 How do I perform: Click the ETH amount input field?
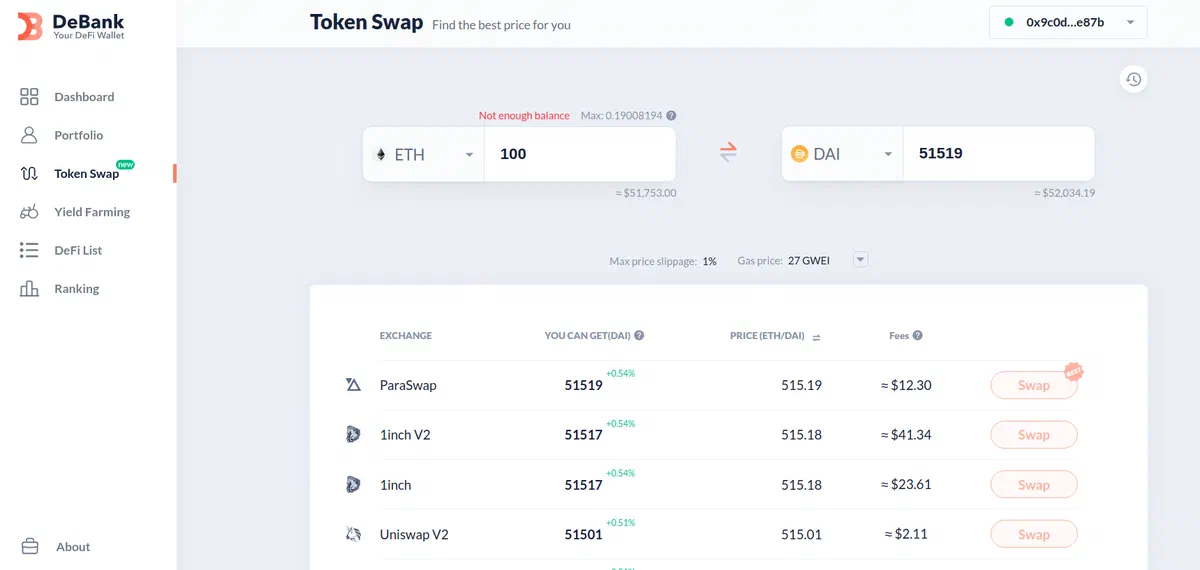(580, 154)
